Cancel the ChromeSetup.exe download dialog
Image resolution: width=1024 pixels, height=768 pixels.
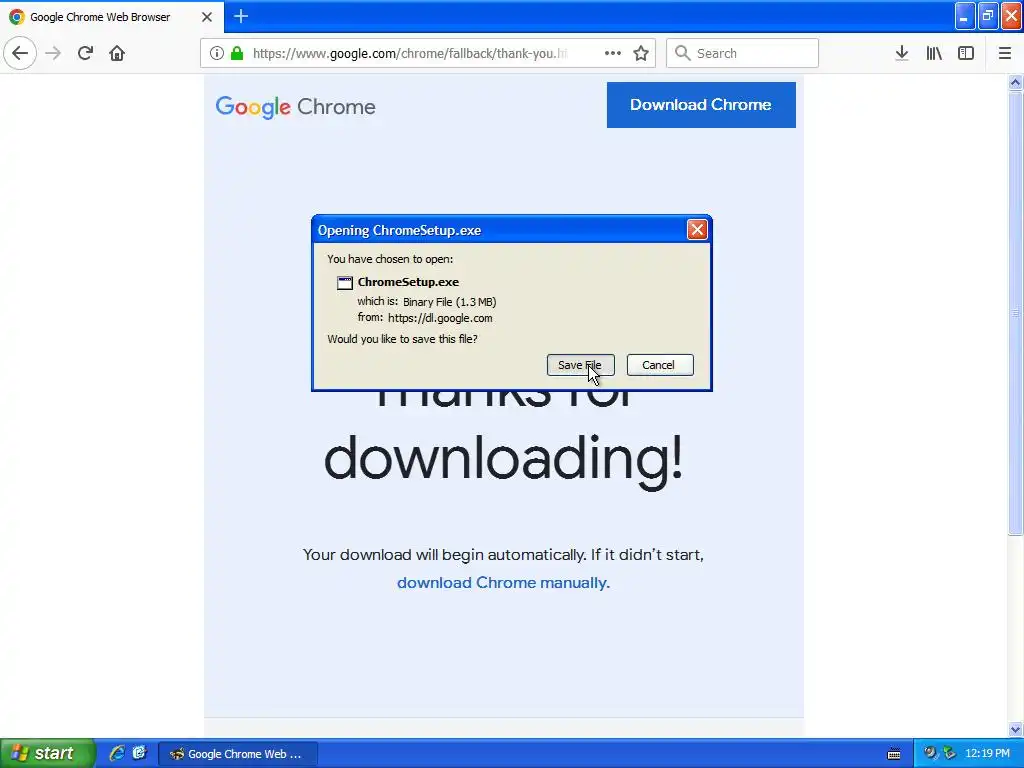660,365
